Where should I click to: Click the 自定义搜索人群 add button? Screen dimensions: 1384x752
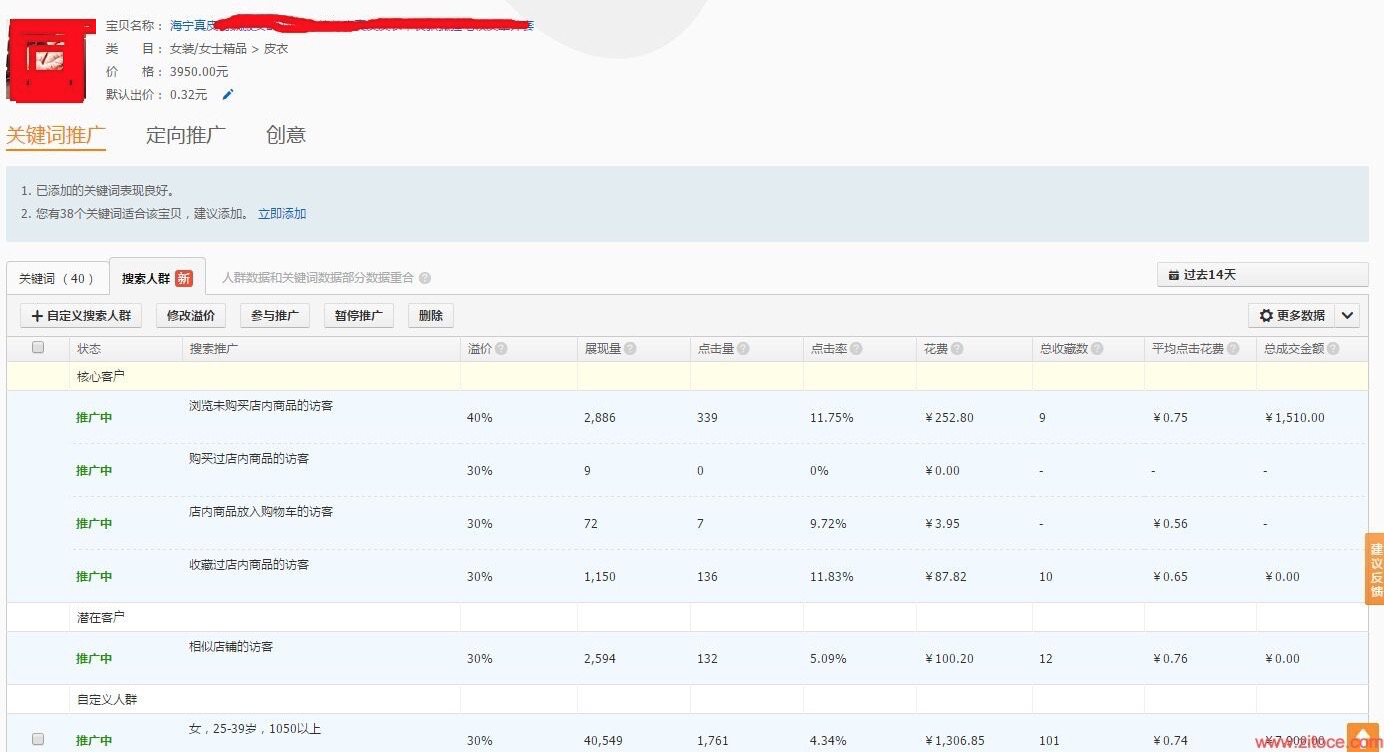81,316
